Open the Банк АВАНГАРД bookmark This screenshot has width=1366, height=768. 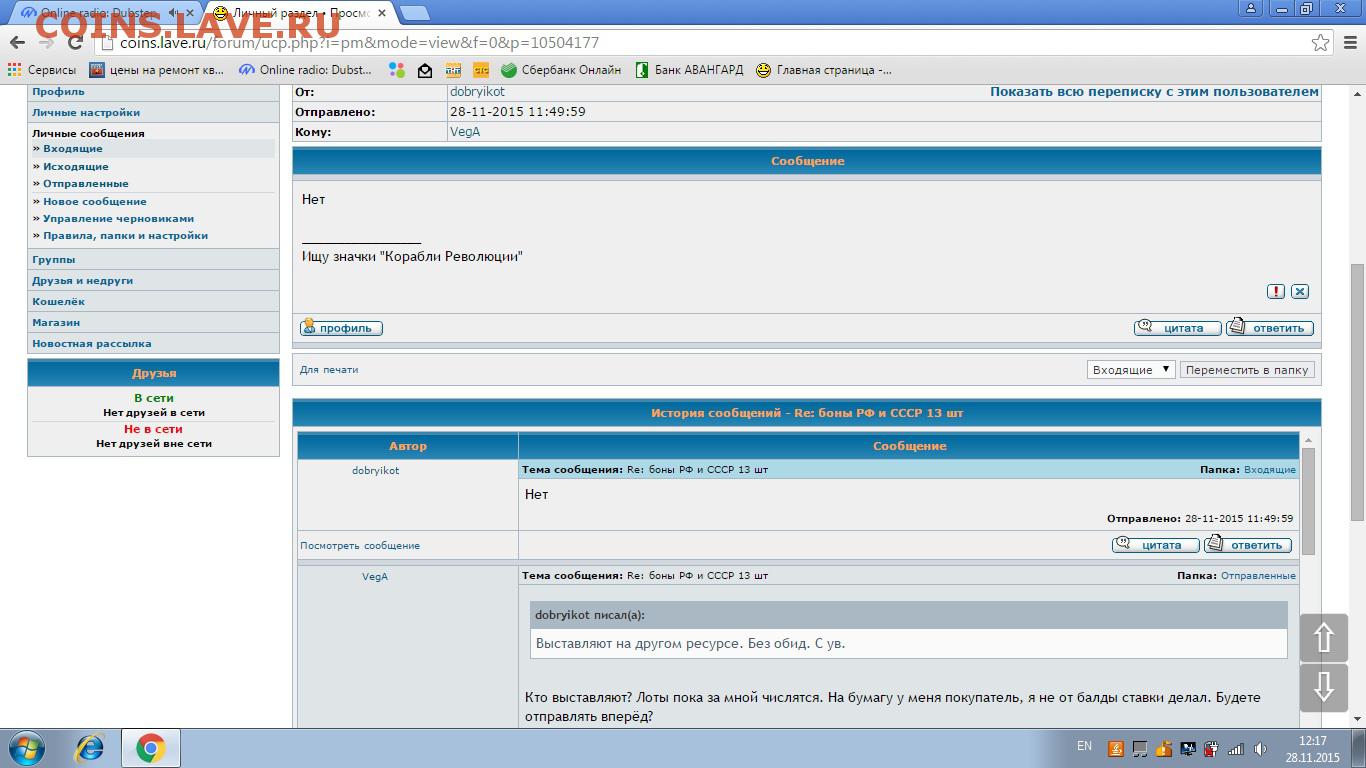[689, 70]
